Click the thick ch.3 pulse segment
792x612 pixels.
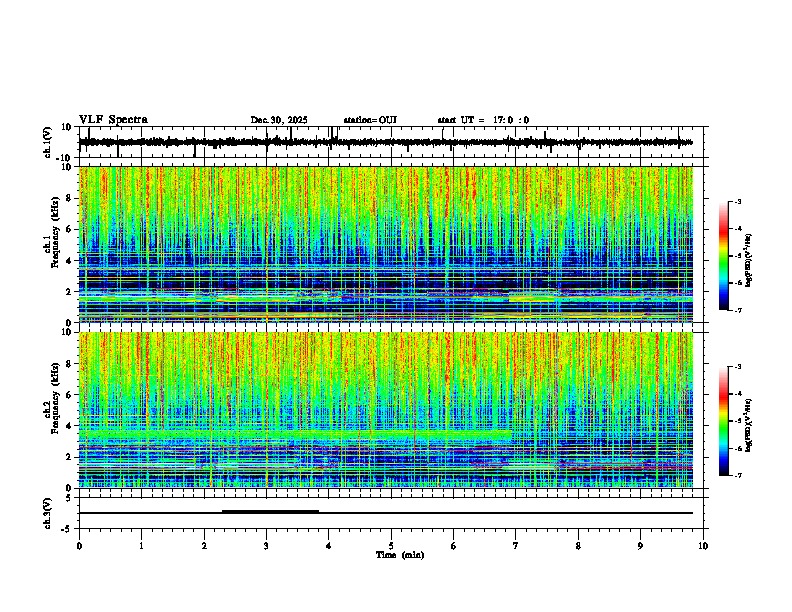[x=270, y=512]
